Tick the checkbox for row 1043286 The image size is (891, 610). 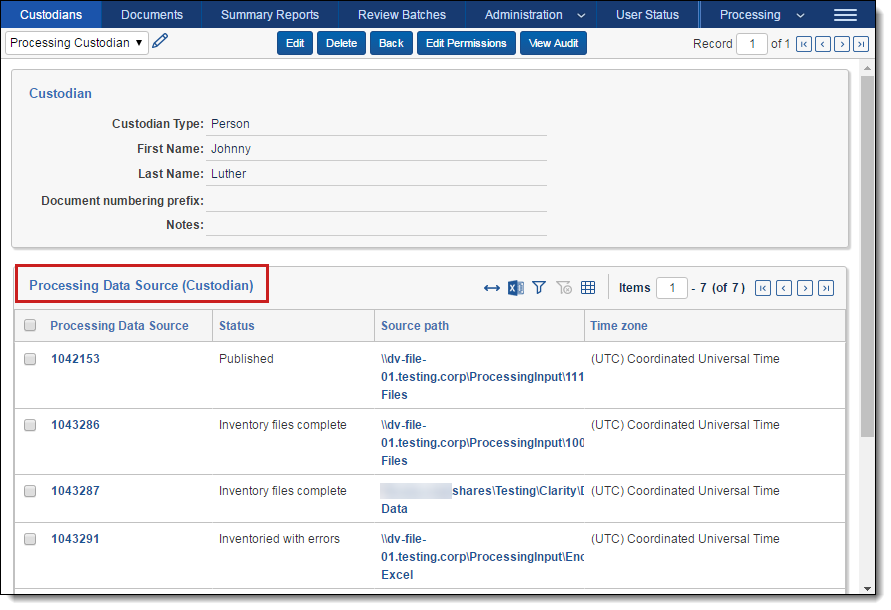click(x=30, y=425)
